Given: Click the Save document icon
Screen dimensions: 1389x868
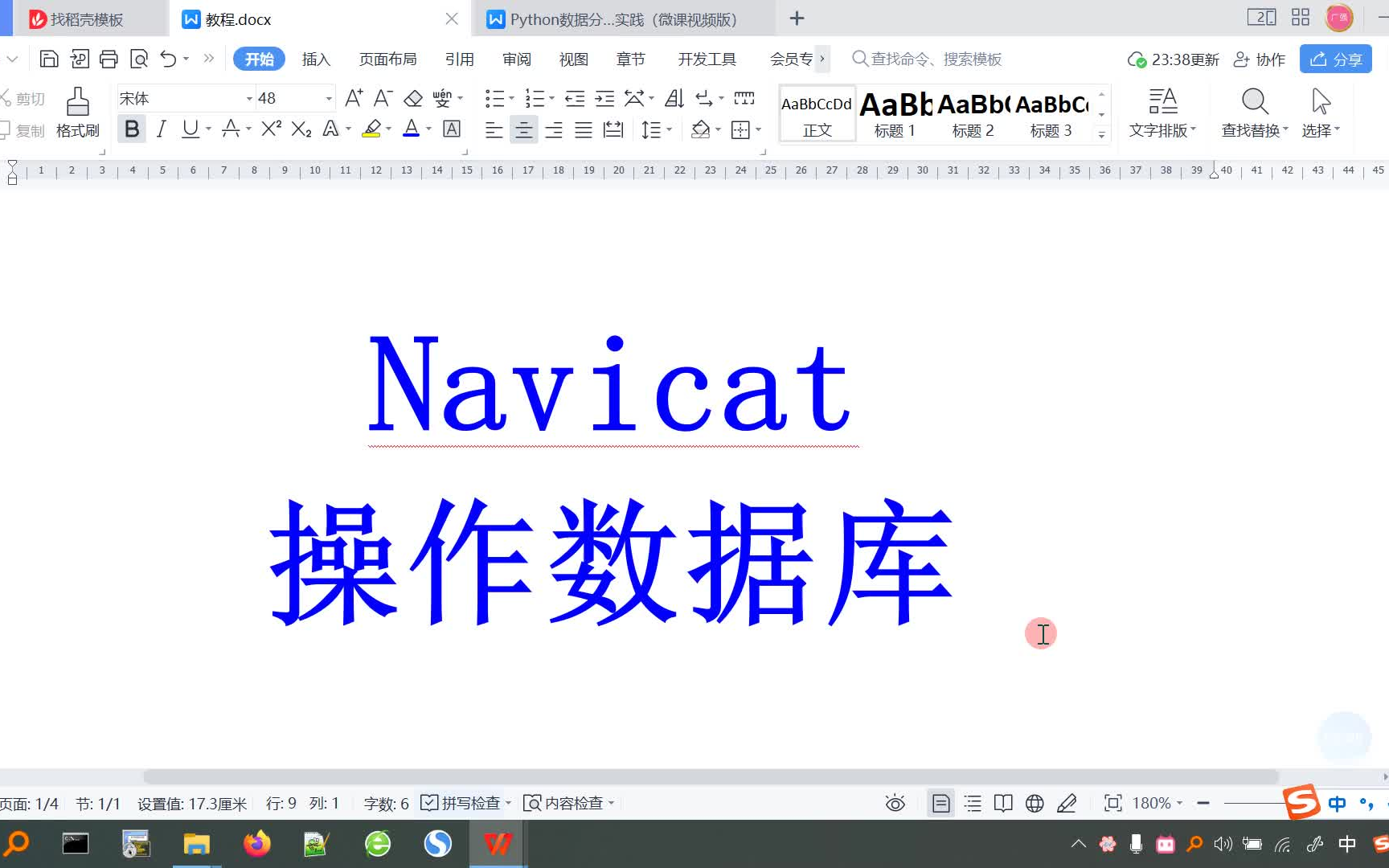Looking at the screenshot, I should click(x=48, y=59).
